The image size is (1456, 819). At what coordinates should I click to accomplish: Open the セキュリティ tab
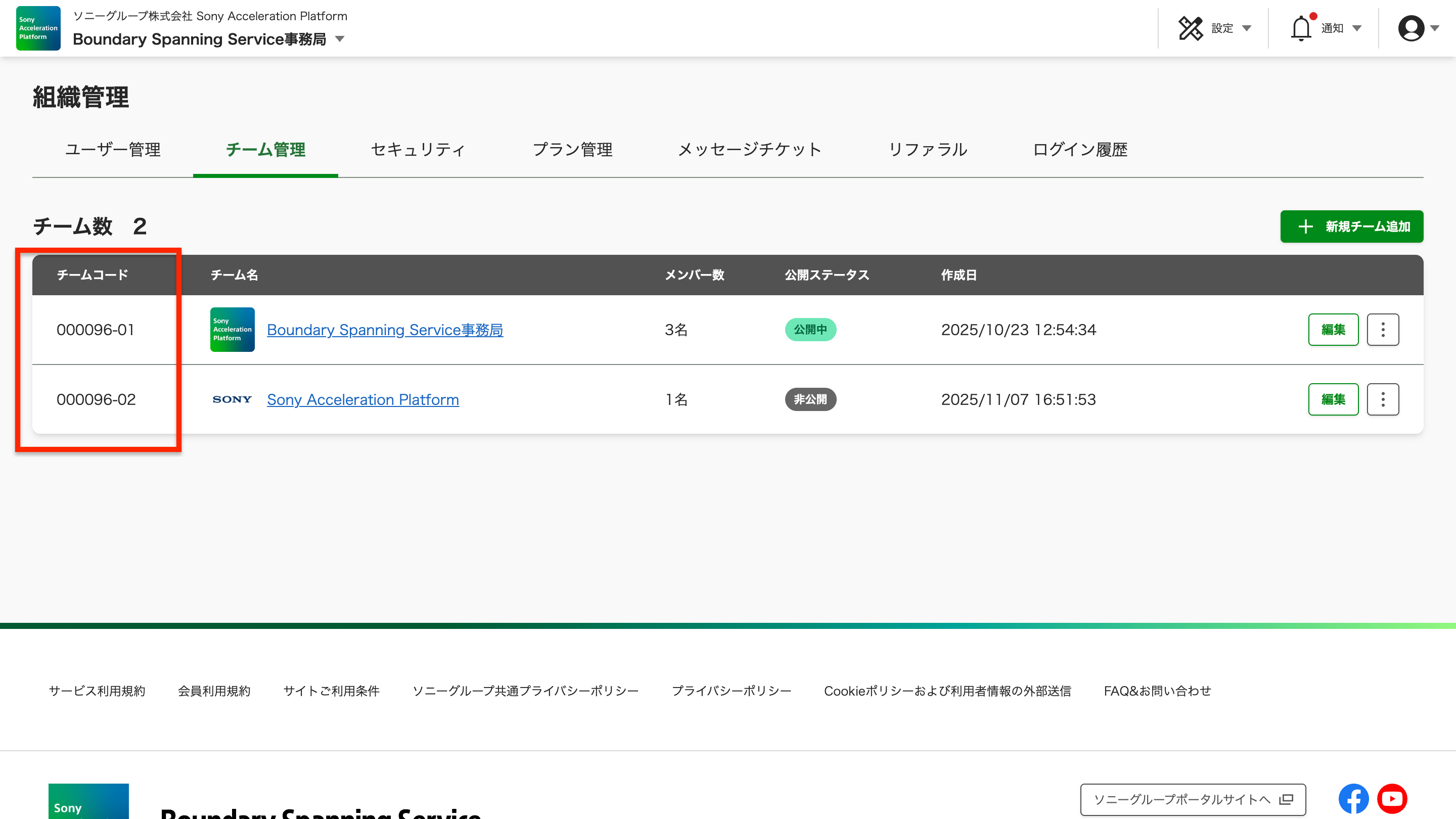pos(417,150)
